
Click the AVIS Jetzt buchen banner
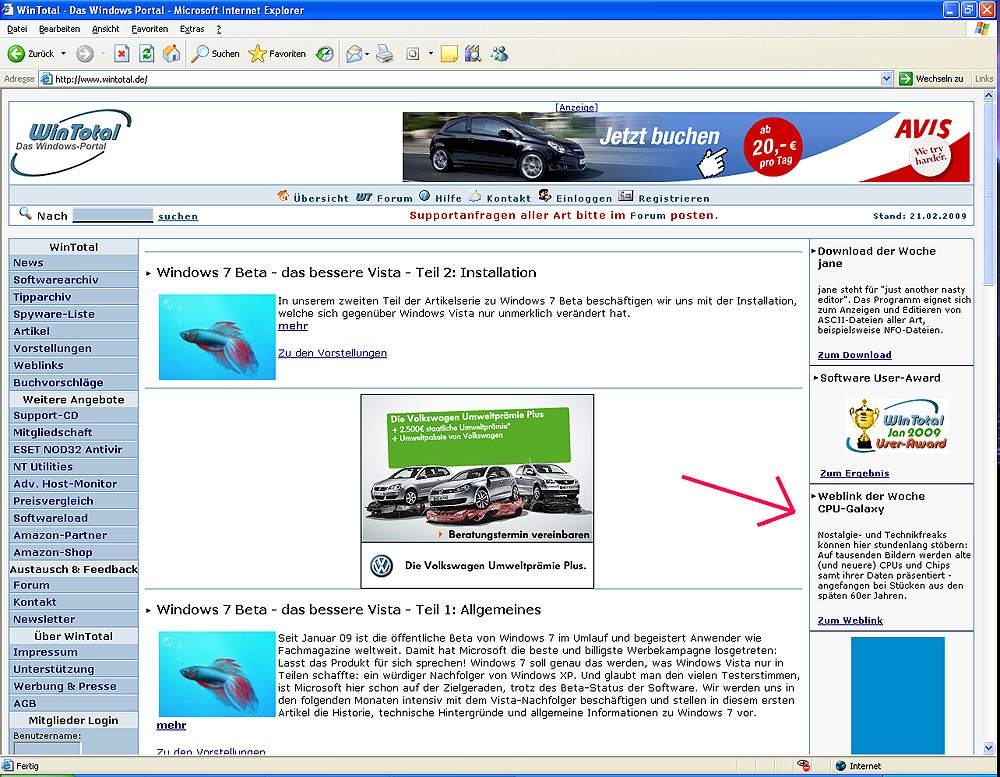[686, 147]
